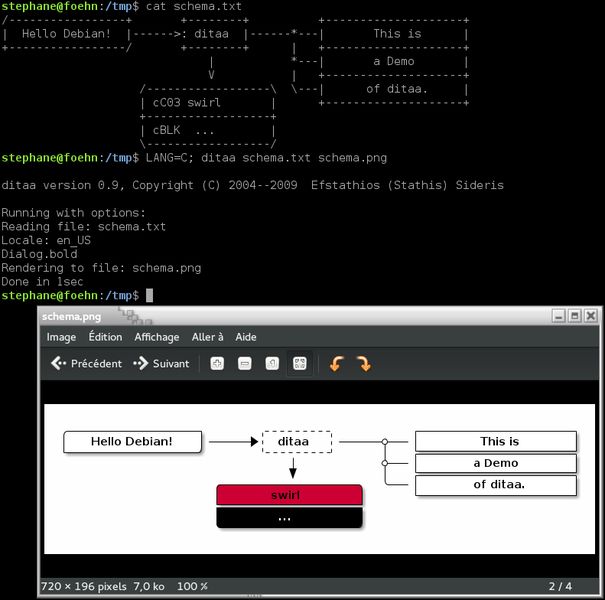Click the '2 / 4' image counter
Image resolution: width=605 pixels, height=600 pixels.
point(560,586)
